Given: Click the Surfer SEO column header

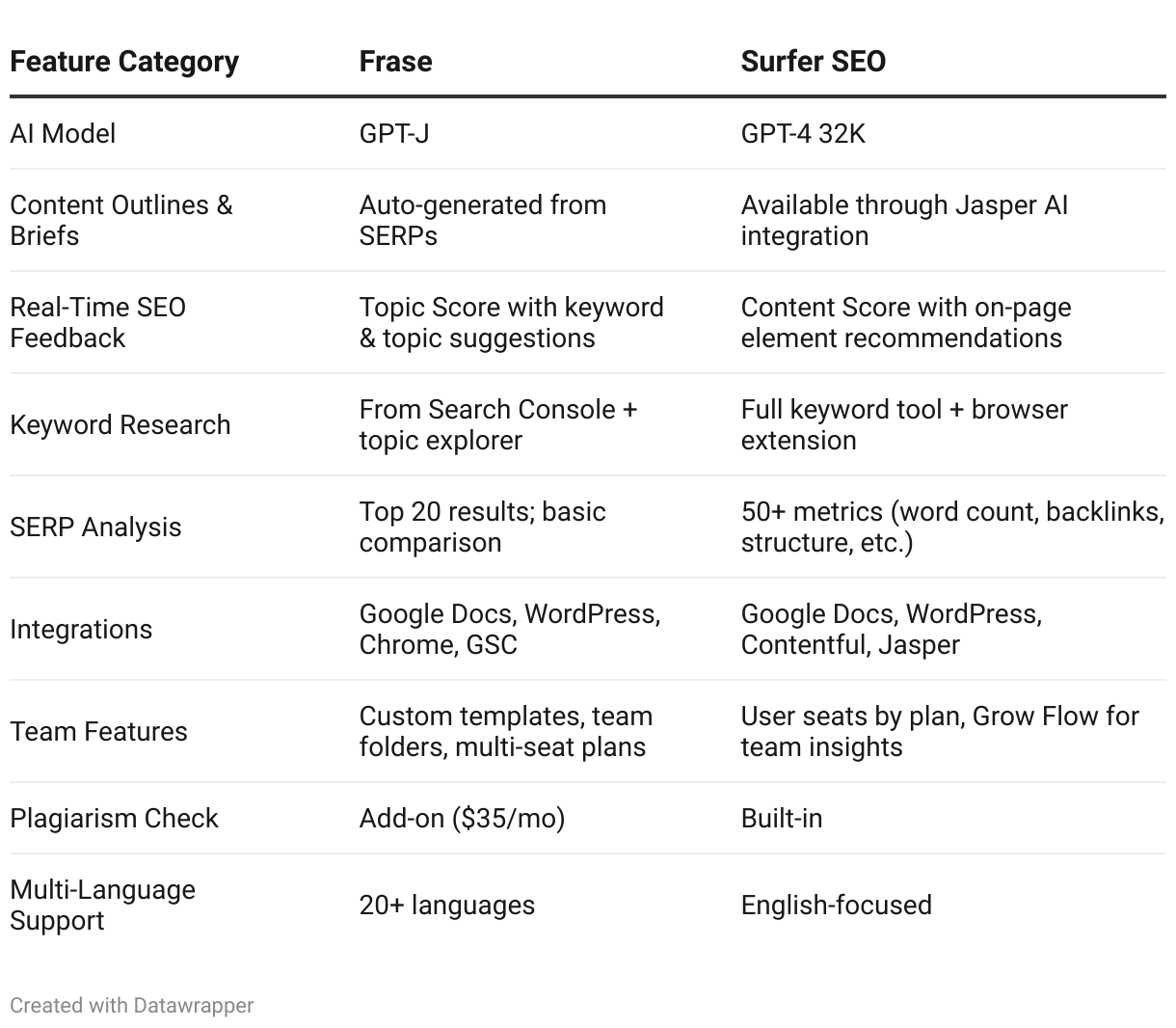Looking at the screenshot, I should pyautogui.click(x=813, y=62).
